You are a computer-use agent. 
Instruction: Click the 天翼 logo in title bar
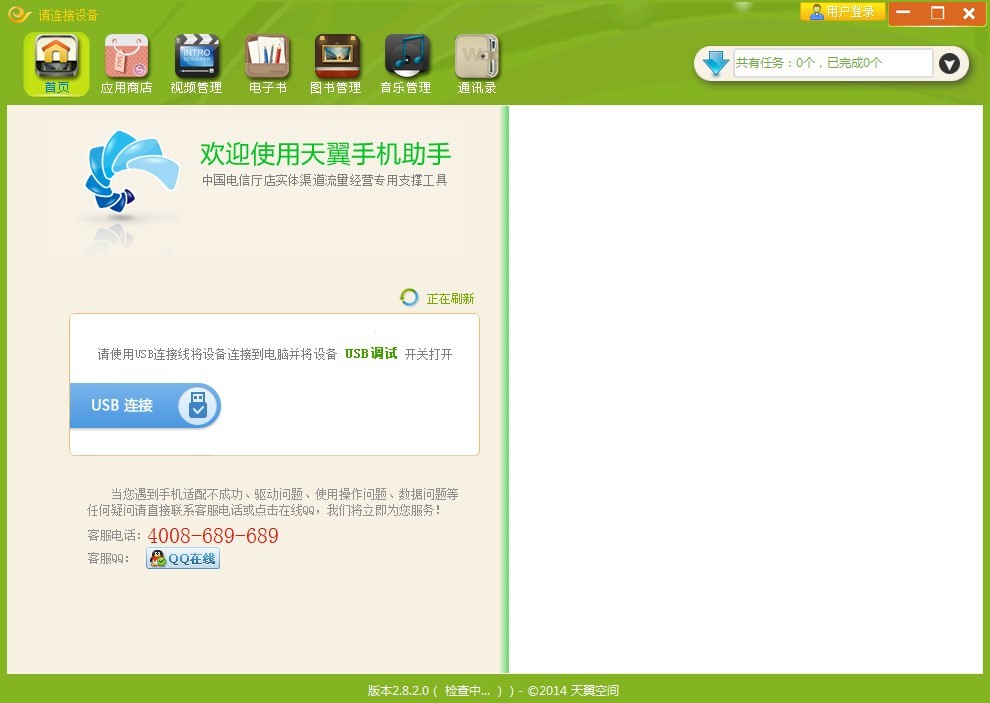pyautogui.click(x=19, y=14)
